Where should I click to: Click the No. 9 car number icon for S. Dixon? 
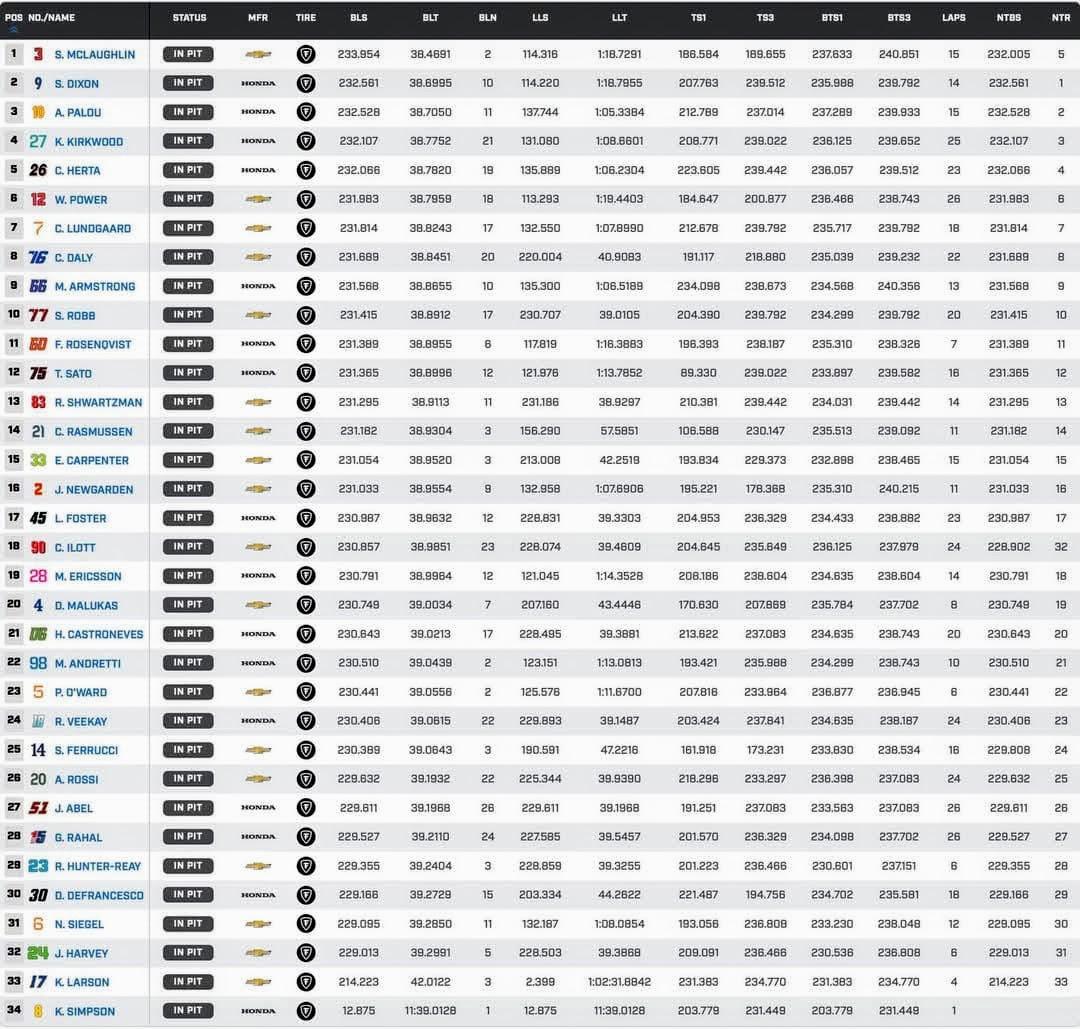(38, 83)
